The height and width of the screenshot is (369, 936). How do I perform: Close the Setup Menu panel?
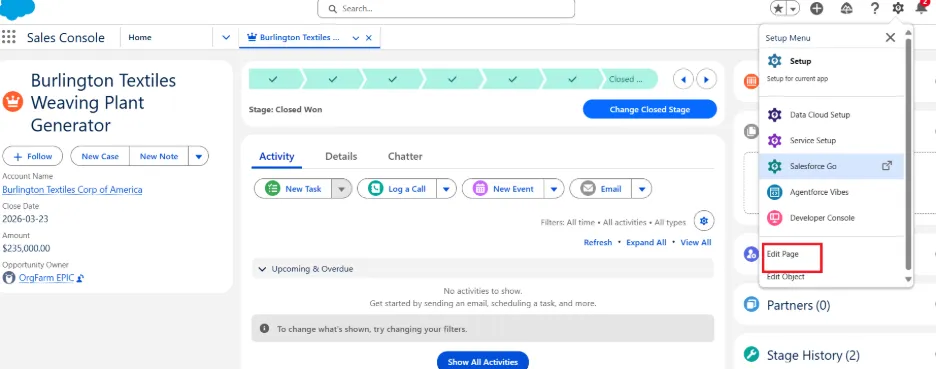[x=890, y=37]
